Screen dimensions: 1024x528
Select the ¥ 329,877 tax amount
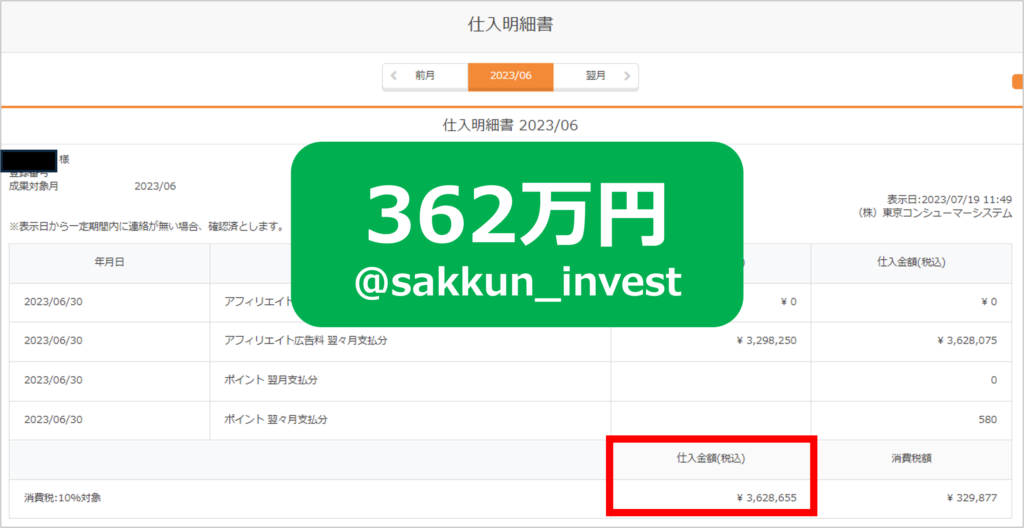point(971,498)
